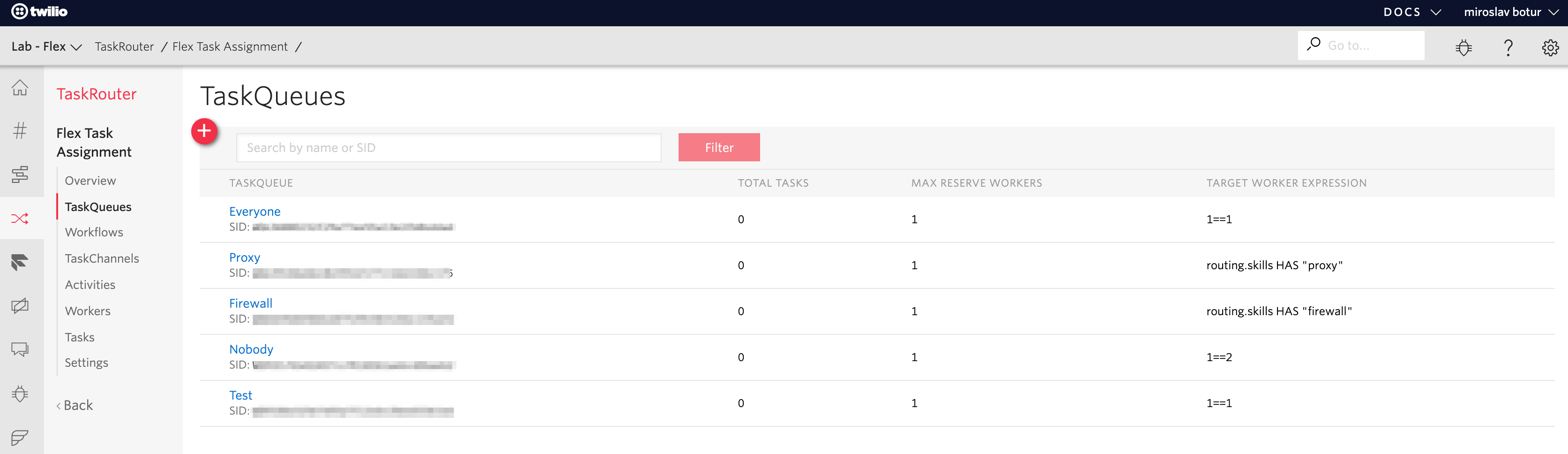Open the Firewall task queue
The image size is (1568, 454).
(x=251, y=303)
